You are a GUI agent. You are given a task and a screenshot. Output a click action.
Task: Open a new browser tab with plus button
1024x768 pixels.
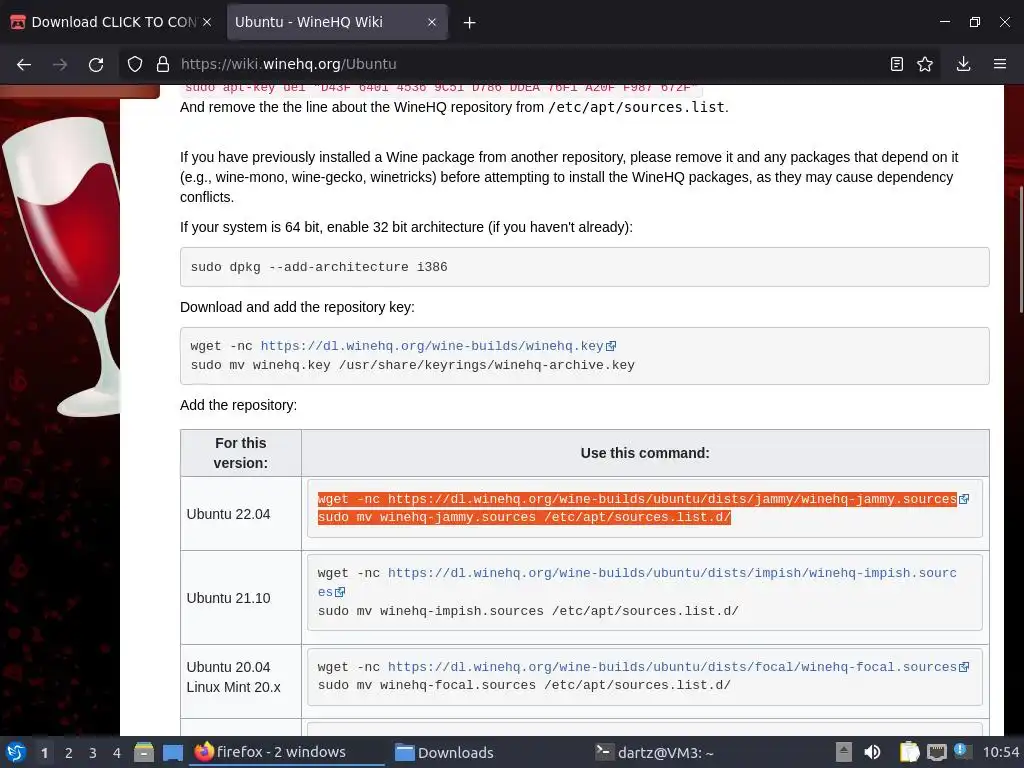[469, 23]
